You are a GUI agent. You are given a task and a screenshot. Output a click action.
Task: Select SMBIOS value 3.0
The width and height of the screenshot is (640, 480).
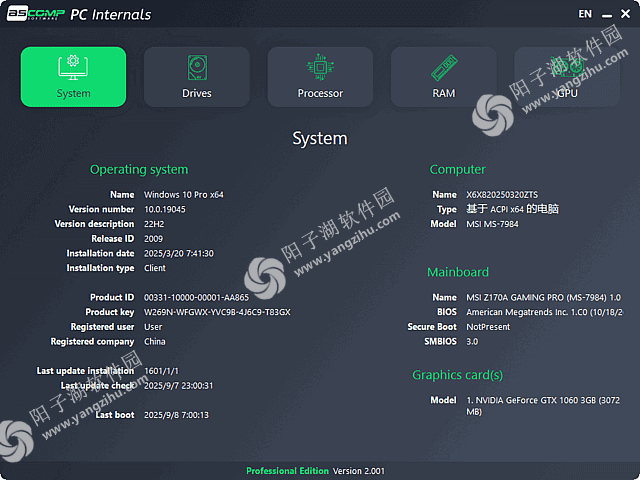(x=472, y=342)
